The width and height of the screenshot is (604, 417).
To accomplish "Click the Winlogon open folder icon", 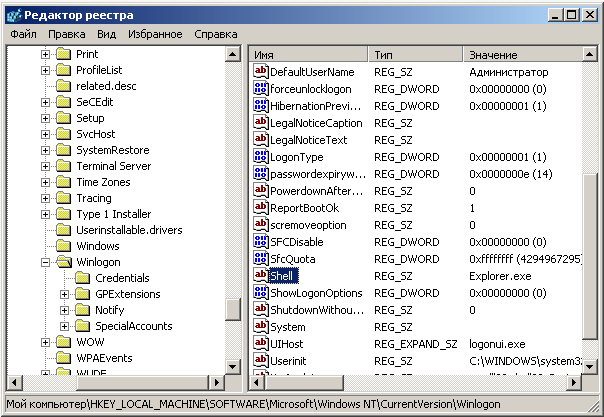I will point(64,262).
